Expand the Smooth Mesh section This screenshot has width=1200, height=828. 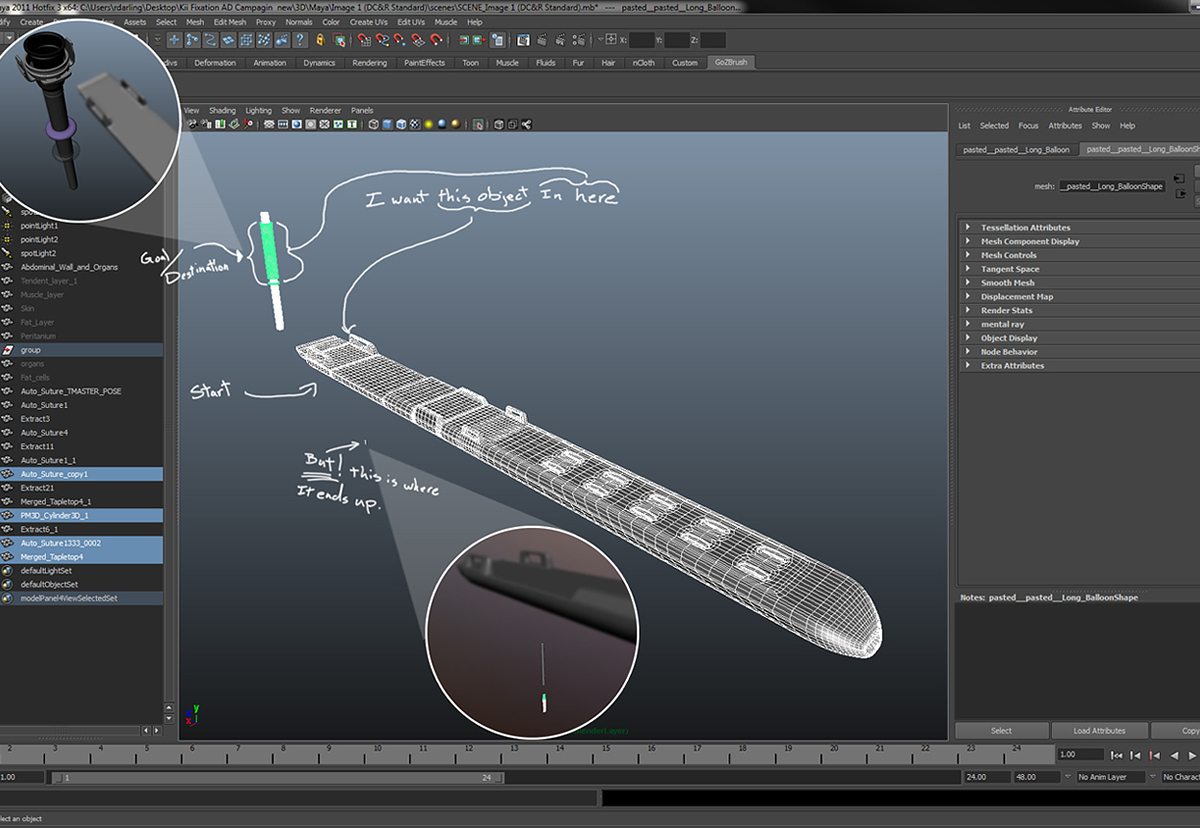pos(1078,283)
